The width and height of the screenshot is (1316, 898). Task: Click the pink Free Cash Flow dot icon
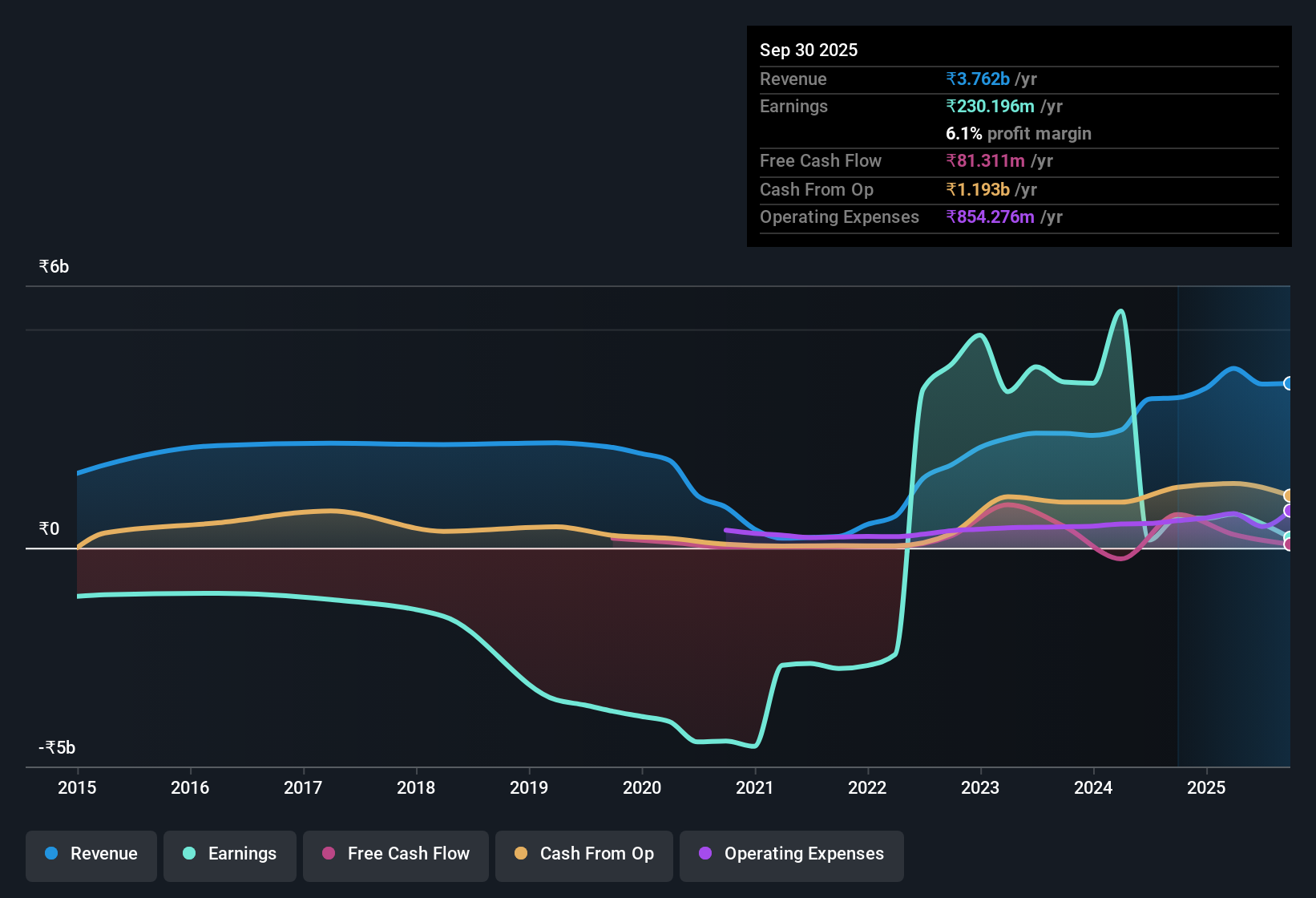coord(329,854)
